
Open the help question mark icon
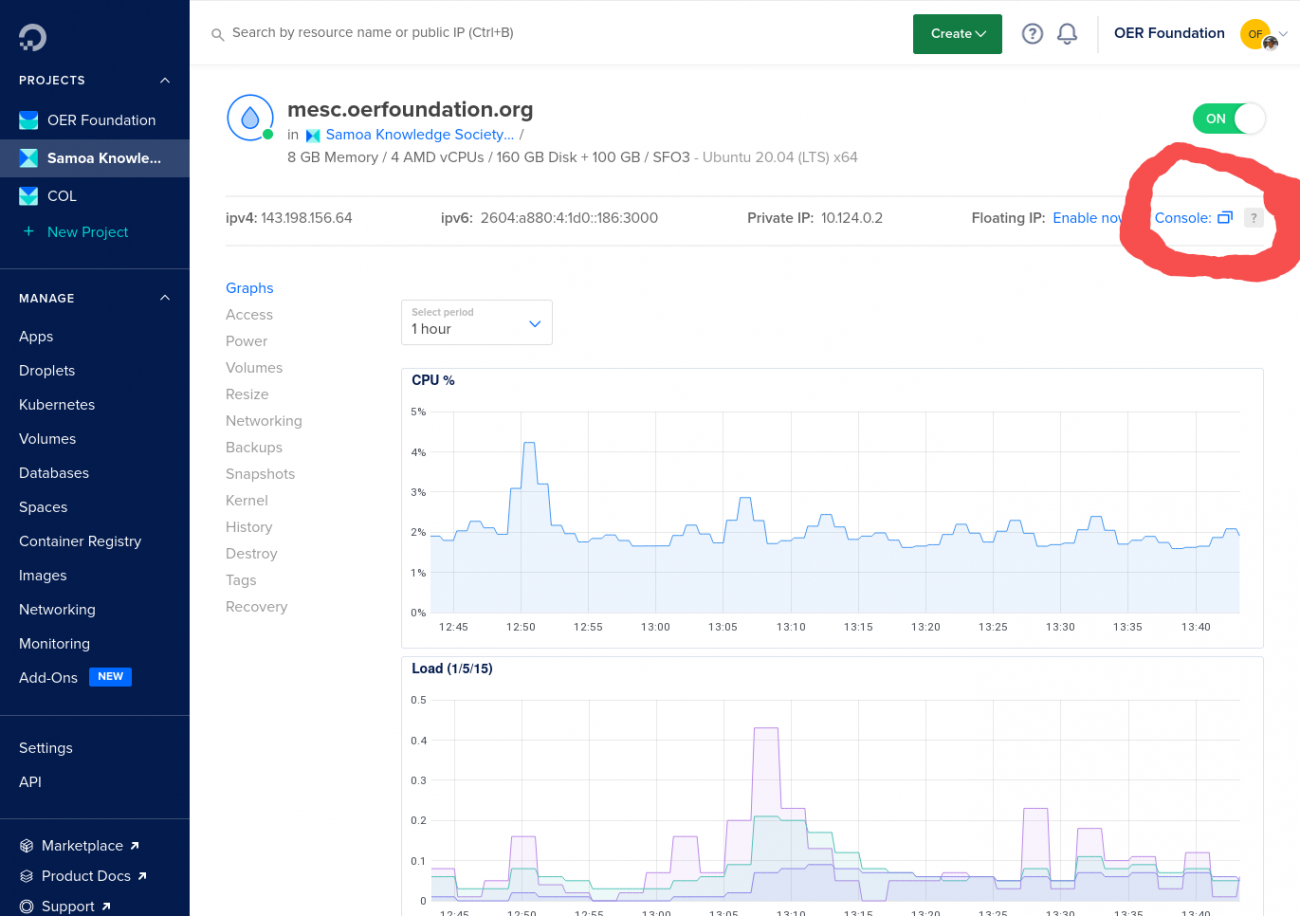click(1032, 34)
